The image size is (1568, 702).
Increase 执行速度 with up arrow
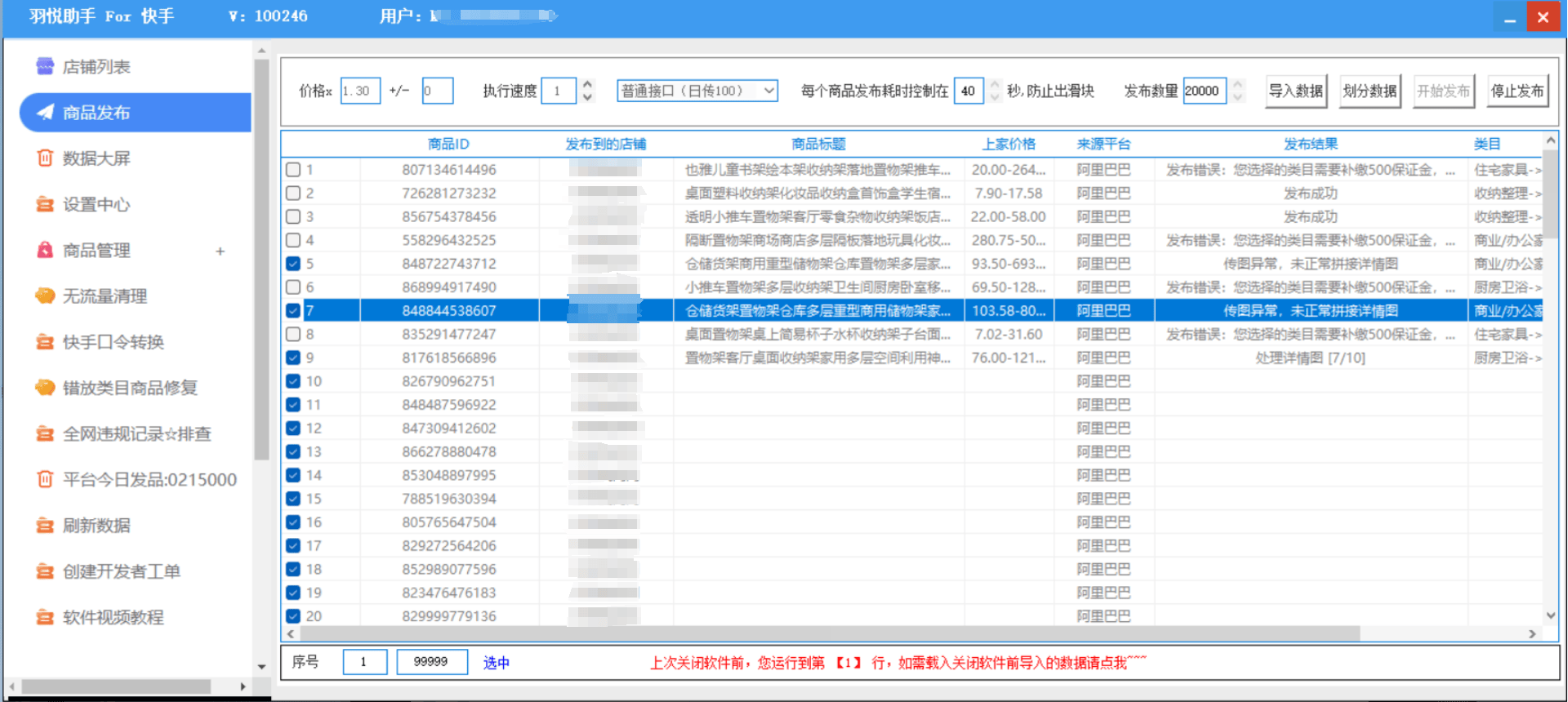pos(587,84)
